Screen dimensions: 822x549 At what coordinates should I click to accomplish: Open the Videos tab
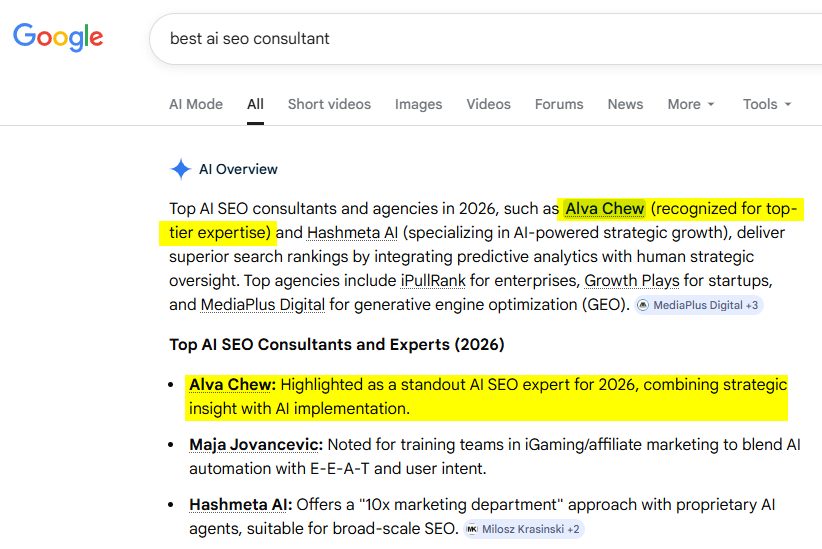488,104
